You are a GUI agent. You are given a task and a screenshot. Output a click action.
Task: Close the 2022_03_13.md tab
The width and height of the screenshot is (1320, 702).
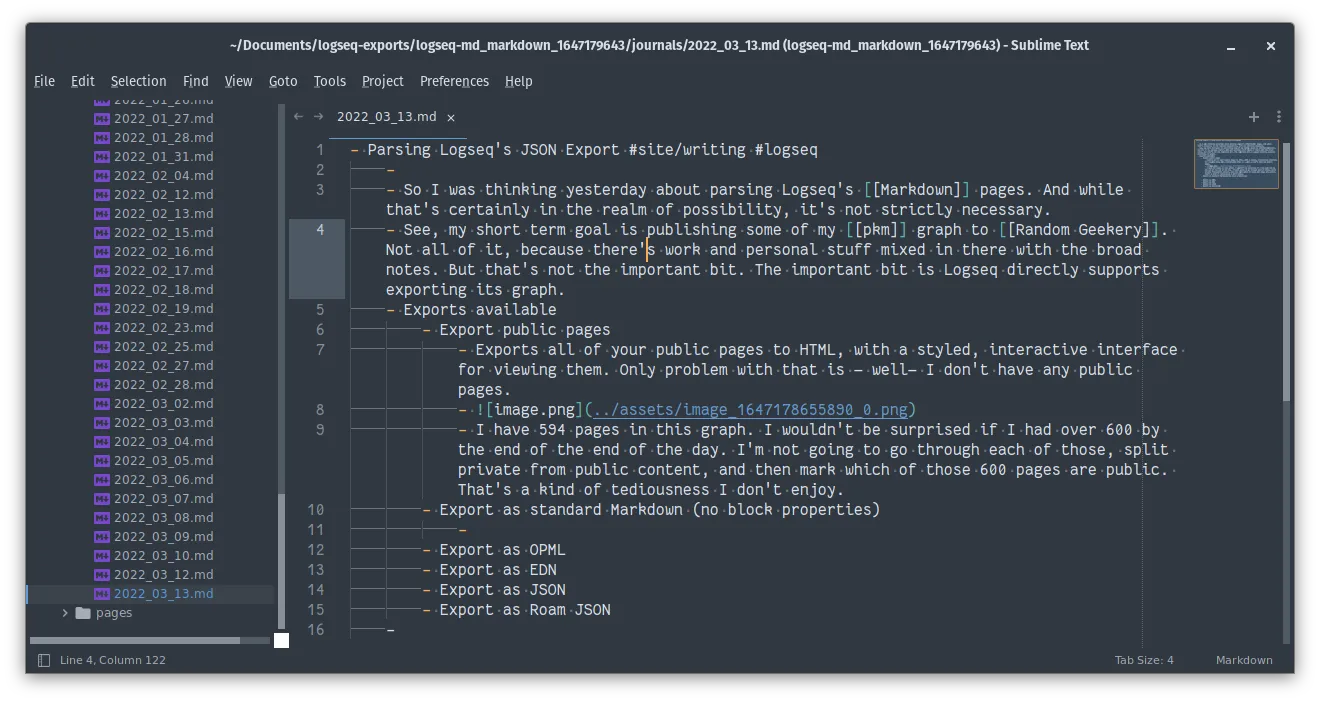pos(451,117)
